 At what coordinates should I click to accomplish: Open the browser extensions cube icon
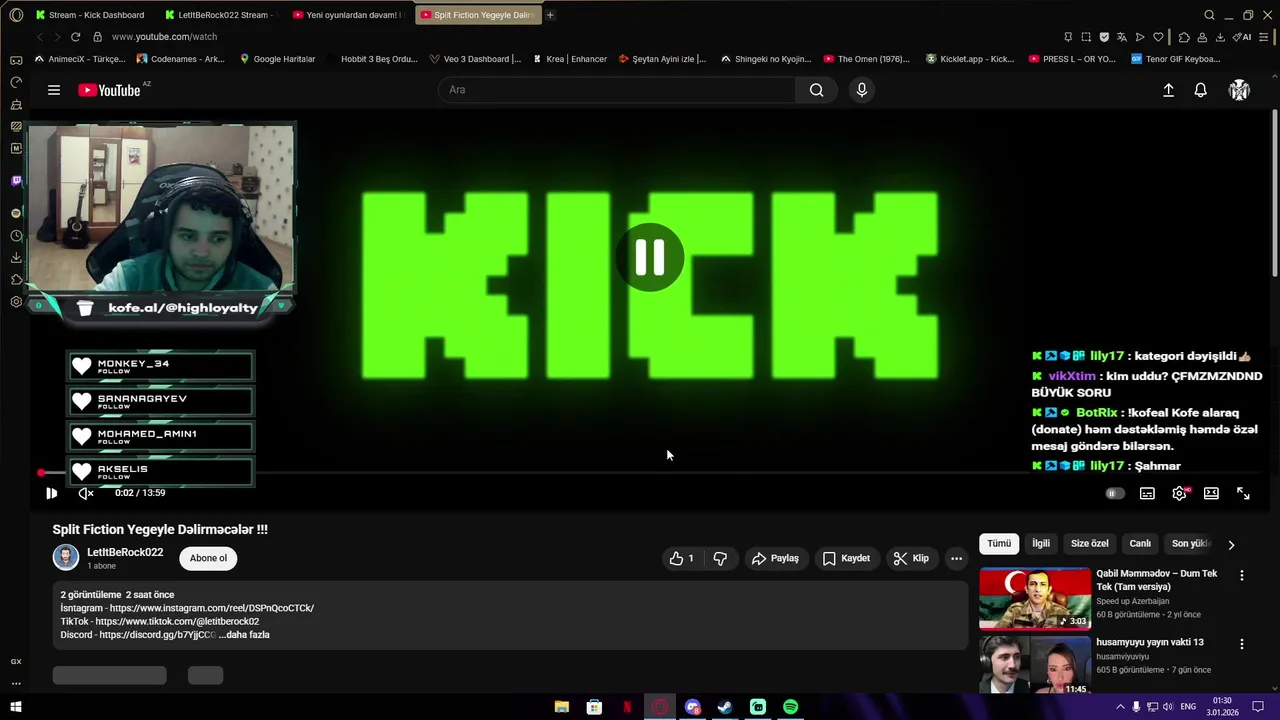1184,37
